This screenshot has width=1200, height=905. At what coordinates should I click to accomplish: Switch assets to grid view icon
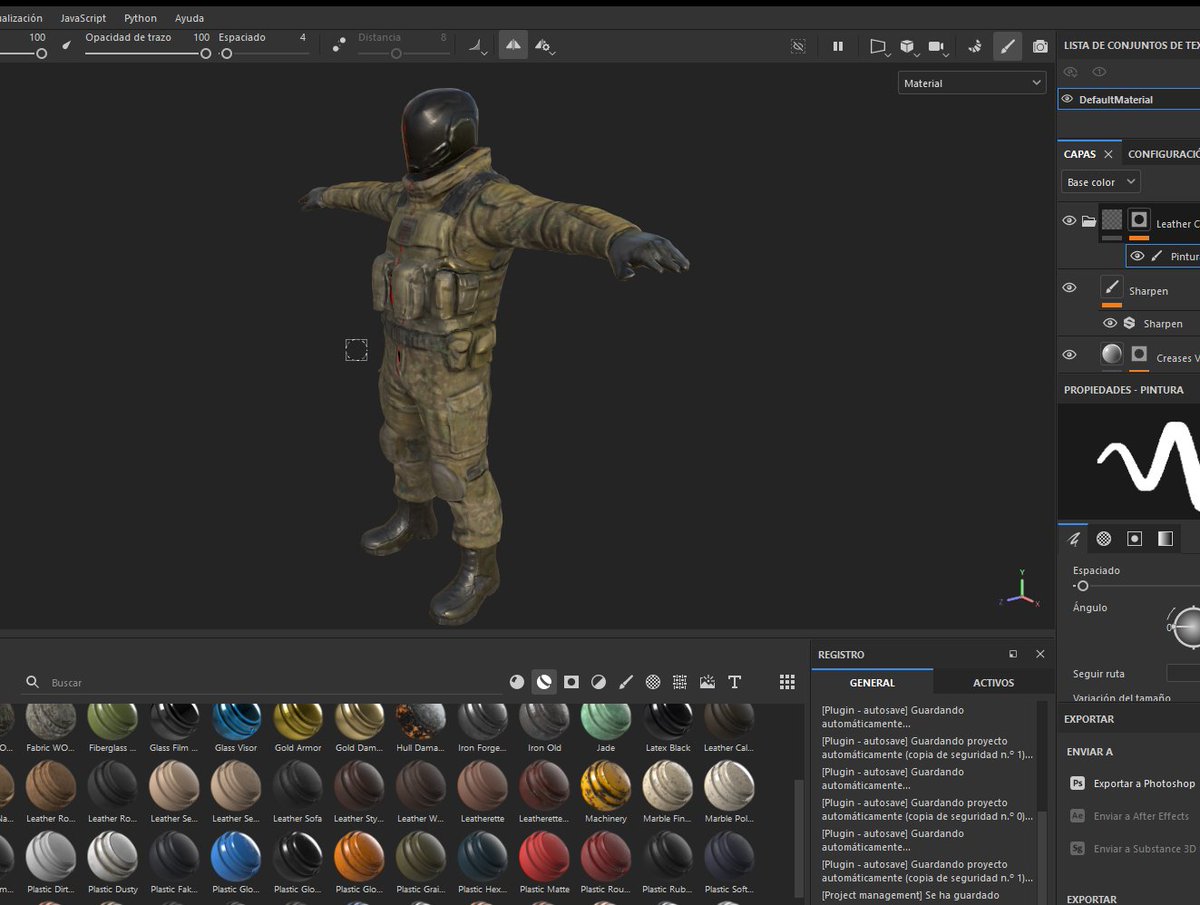[787, 682]
